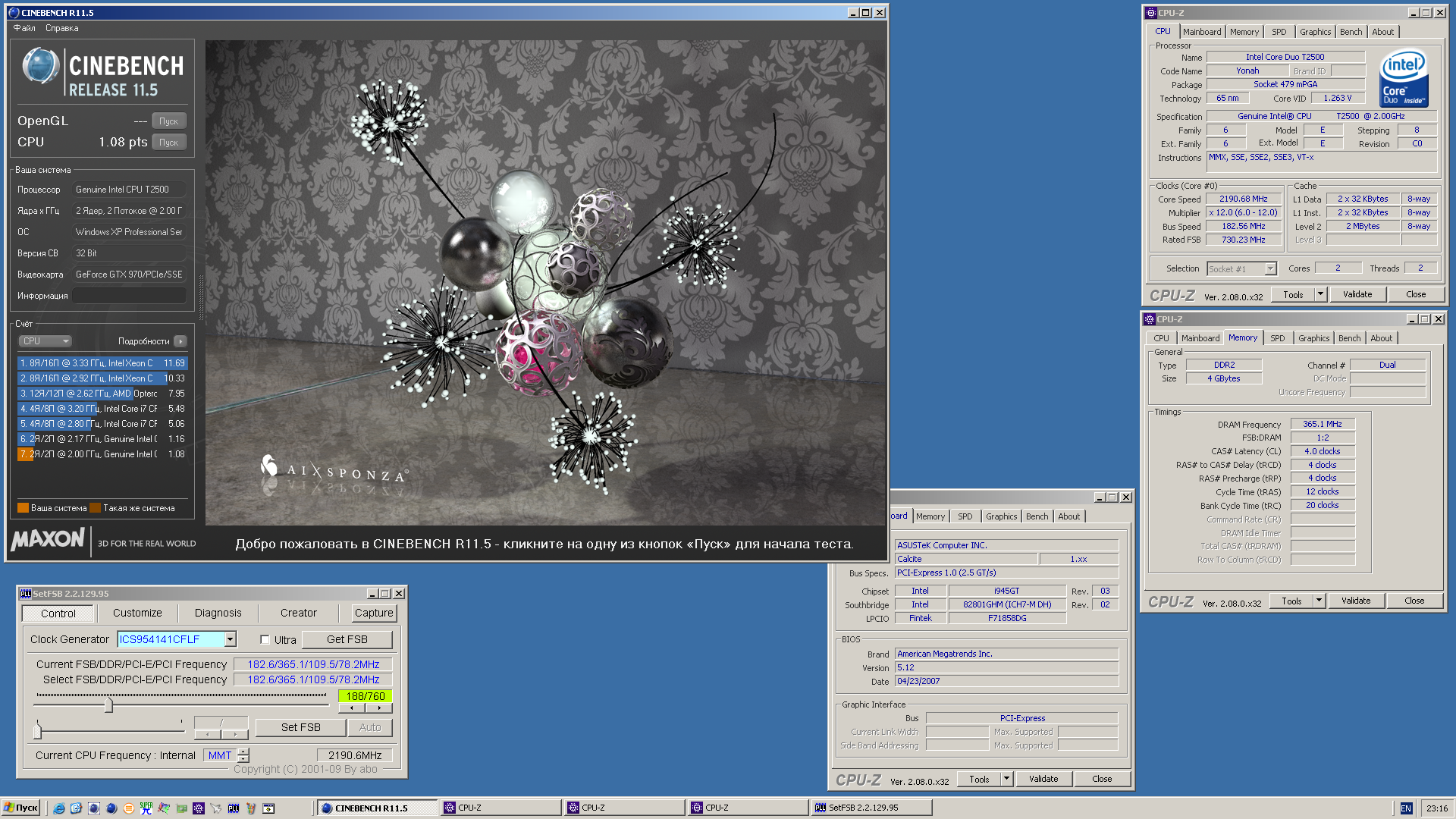Select SPD tab in CPU-Z Memory window
The image size is (1456, 819).
point(1278,338)
